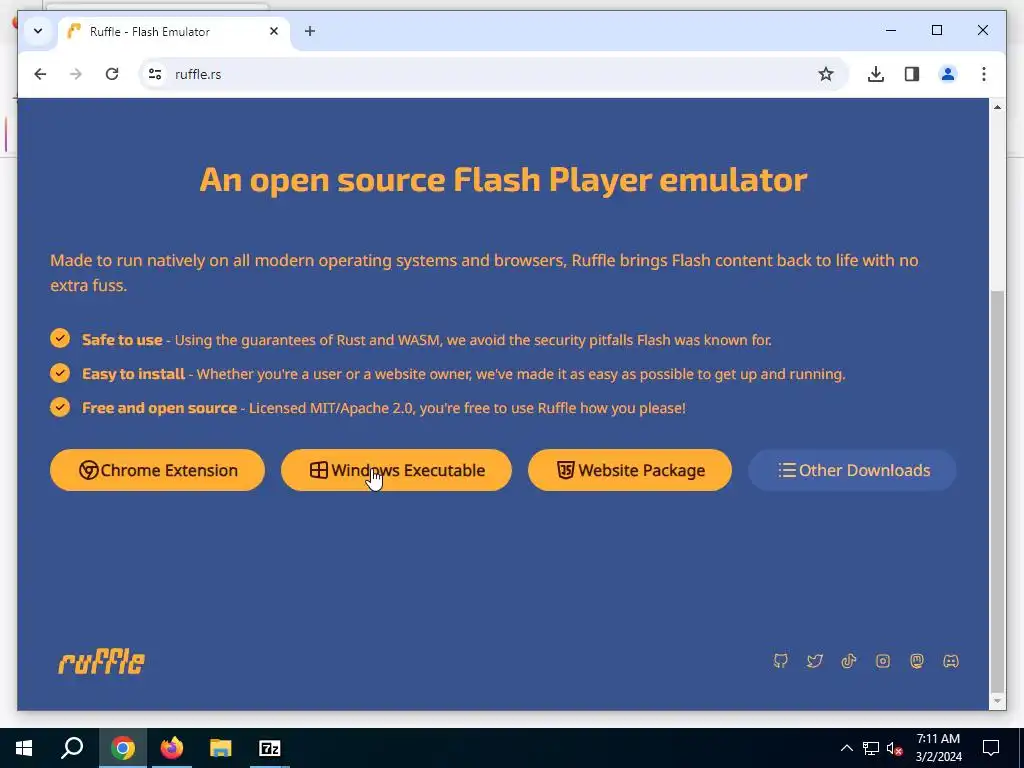Open File Explorer from taskbar

point(221,748)
